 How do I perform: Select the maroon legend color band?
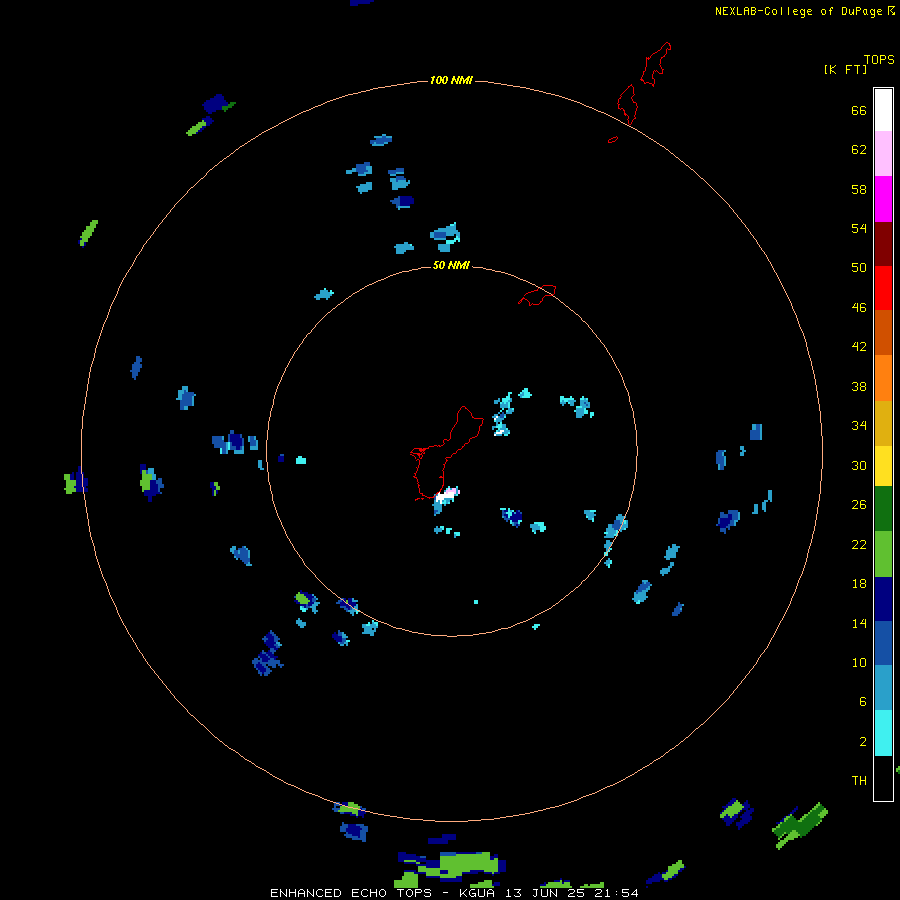click(883, 244)
